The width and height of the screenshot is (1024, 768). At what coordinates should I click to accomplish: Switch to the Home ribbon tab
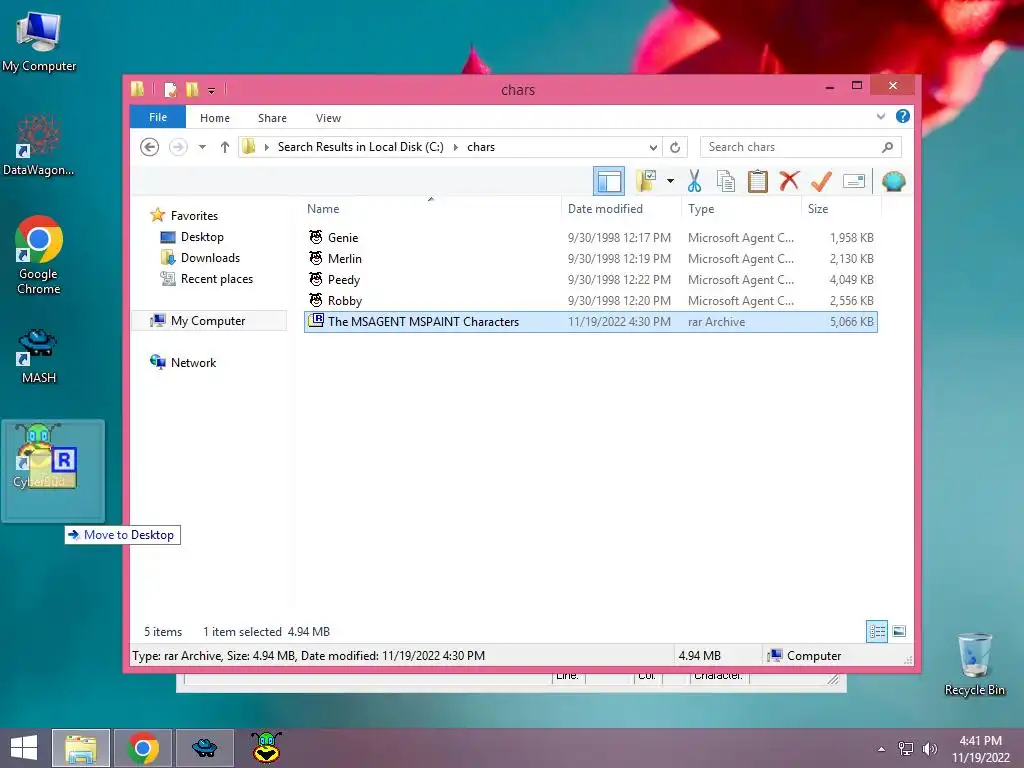[x=215, y=118]
